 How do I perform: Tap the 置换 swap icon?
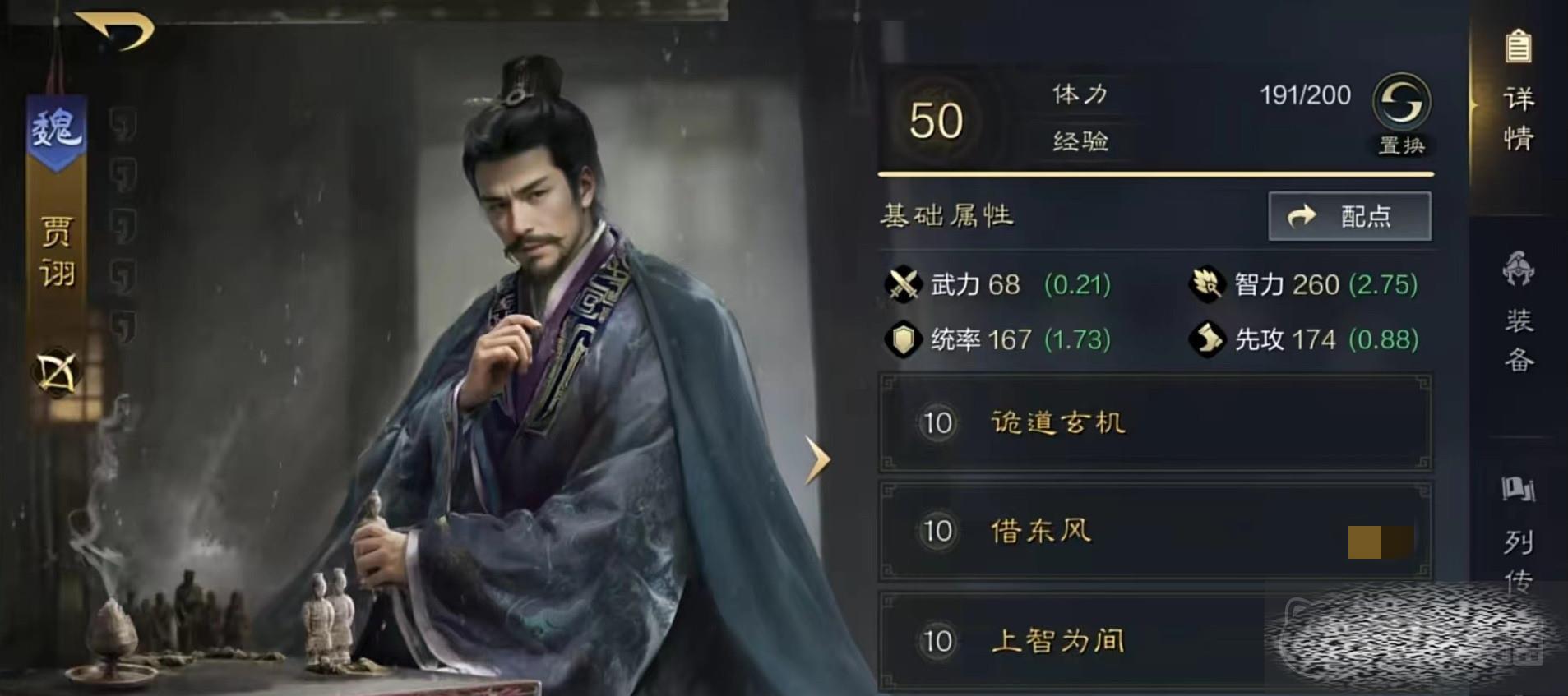coord(1401,102)
